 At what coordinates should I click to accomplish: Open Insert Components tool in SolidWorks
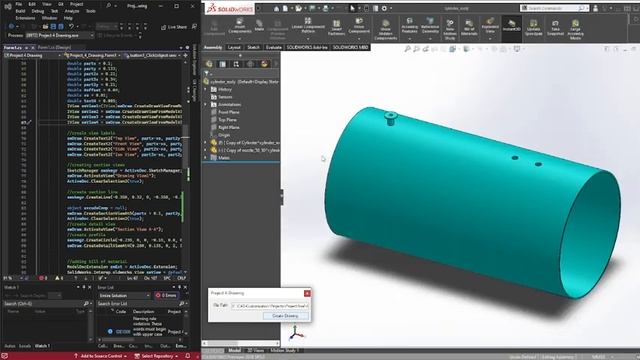tap(240, 25)
